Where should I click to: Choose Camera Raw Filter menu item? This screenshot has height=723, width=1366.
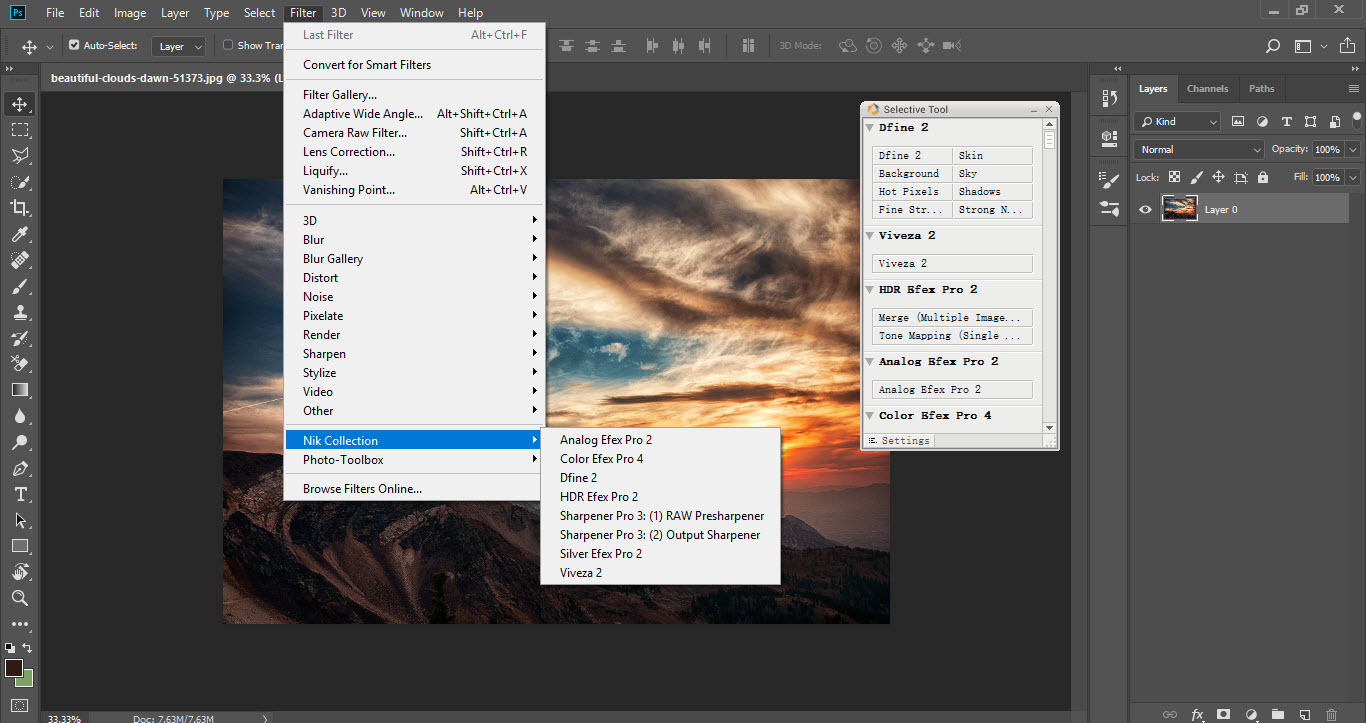pyautogui.click(x=415, y=133)
